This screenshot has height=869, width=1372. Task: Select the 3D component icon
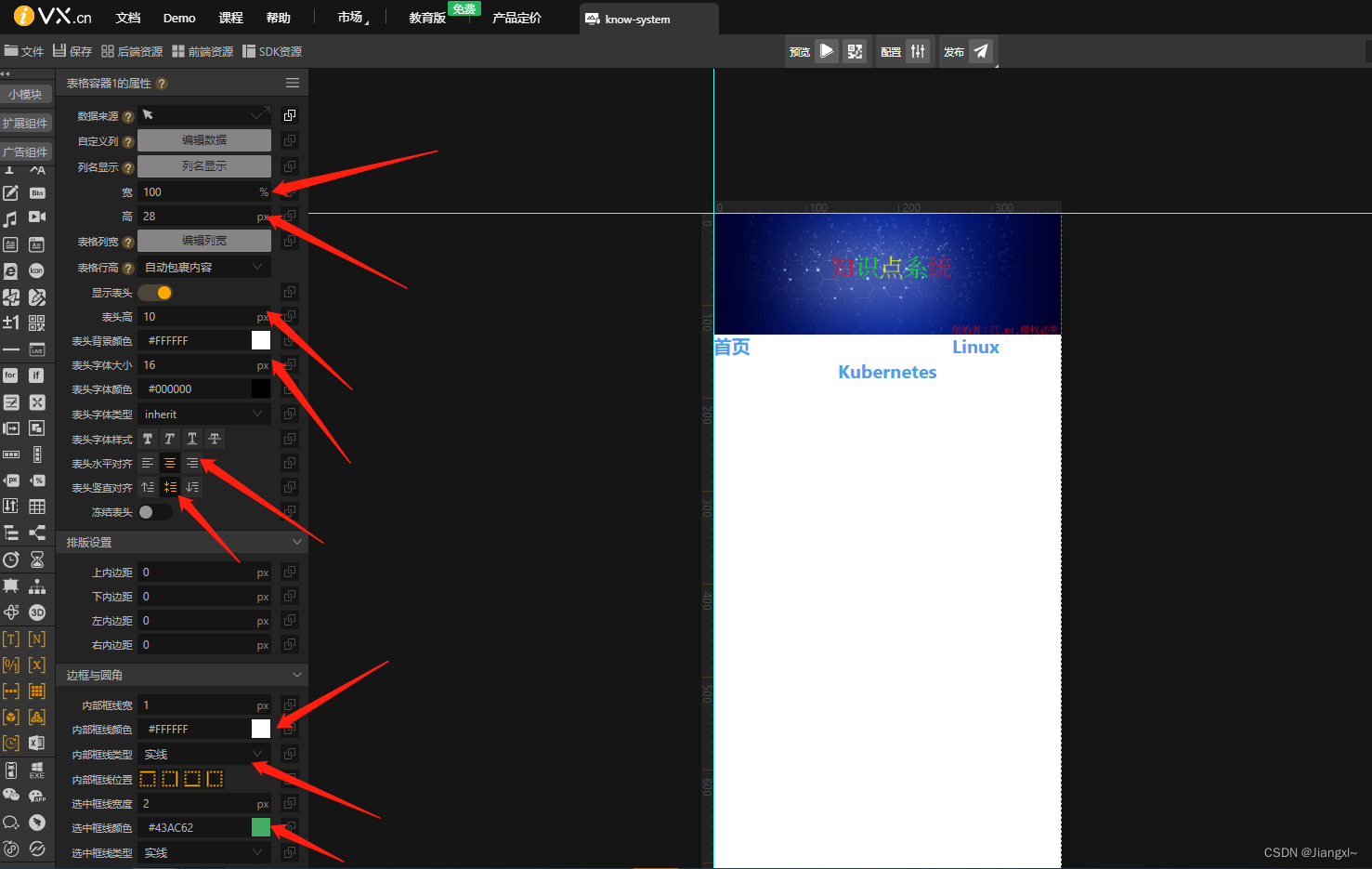37,612
